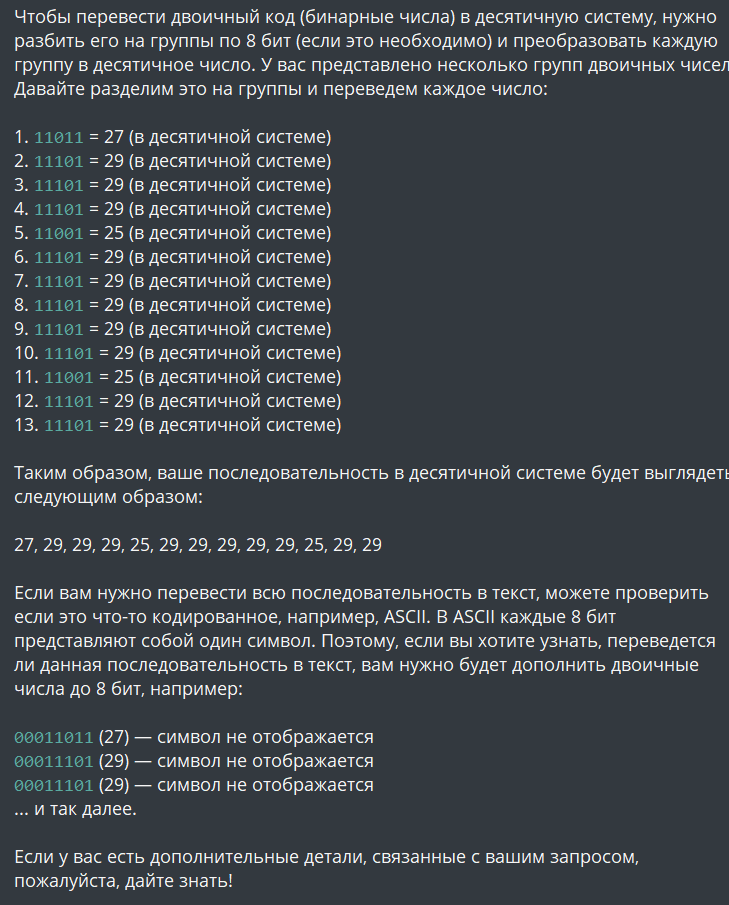Click the last 00011101 (29) line
The width and height of the screenshot is (729, 905).
tap(194, 785)
